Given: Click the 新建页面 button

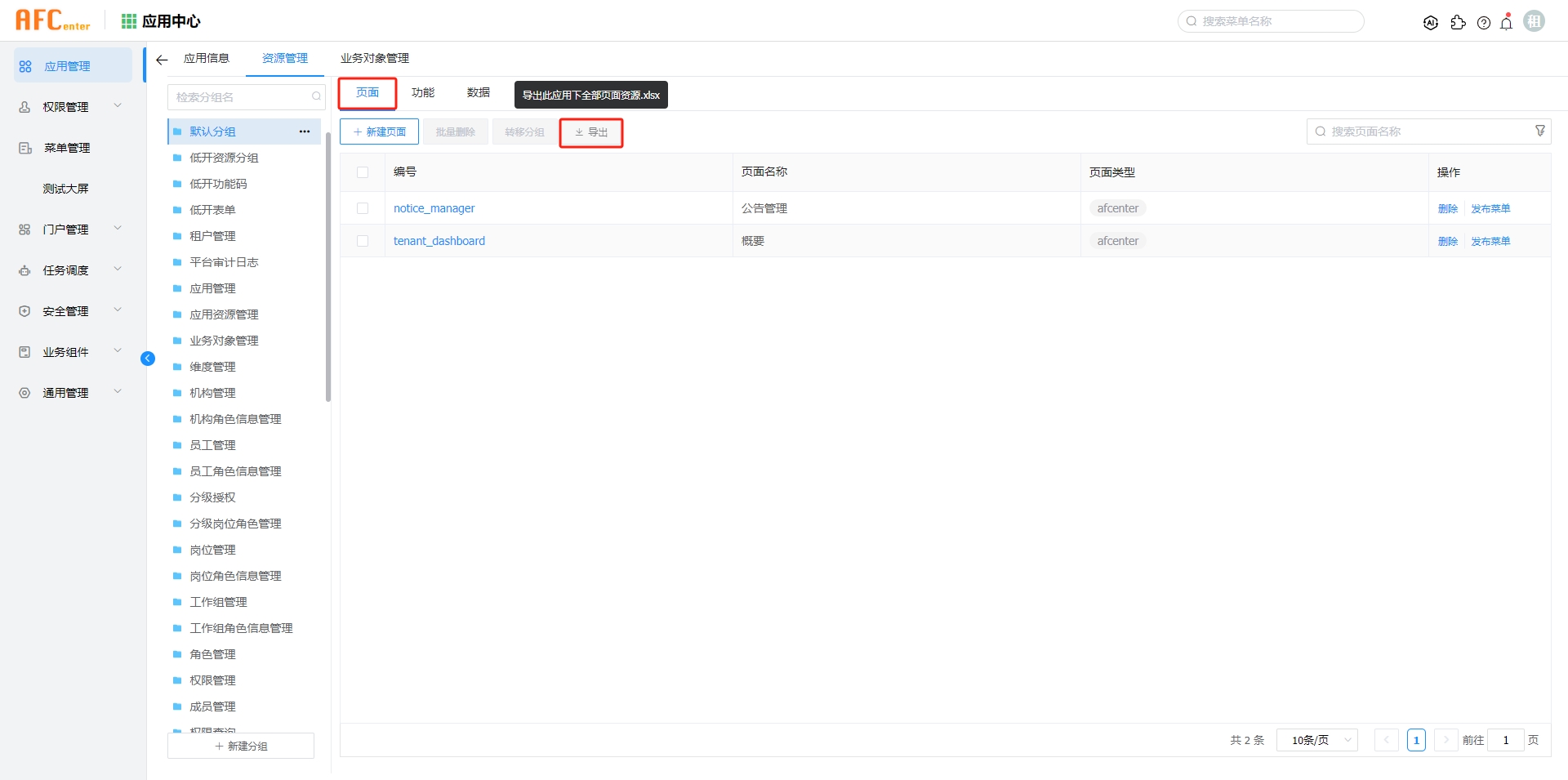Looking at the screenshot, I should point(380,132).
